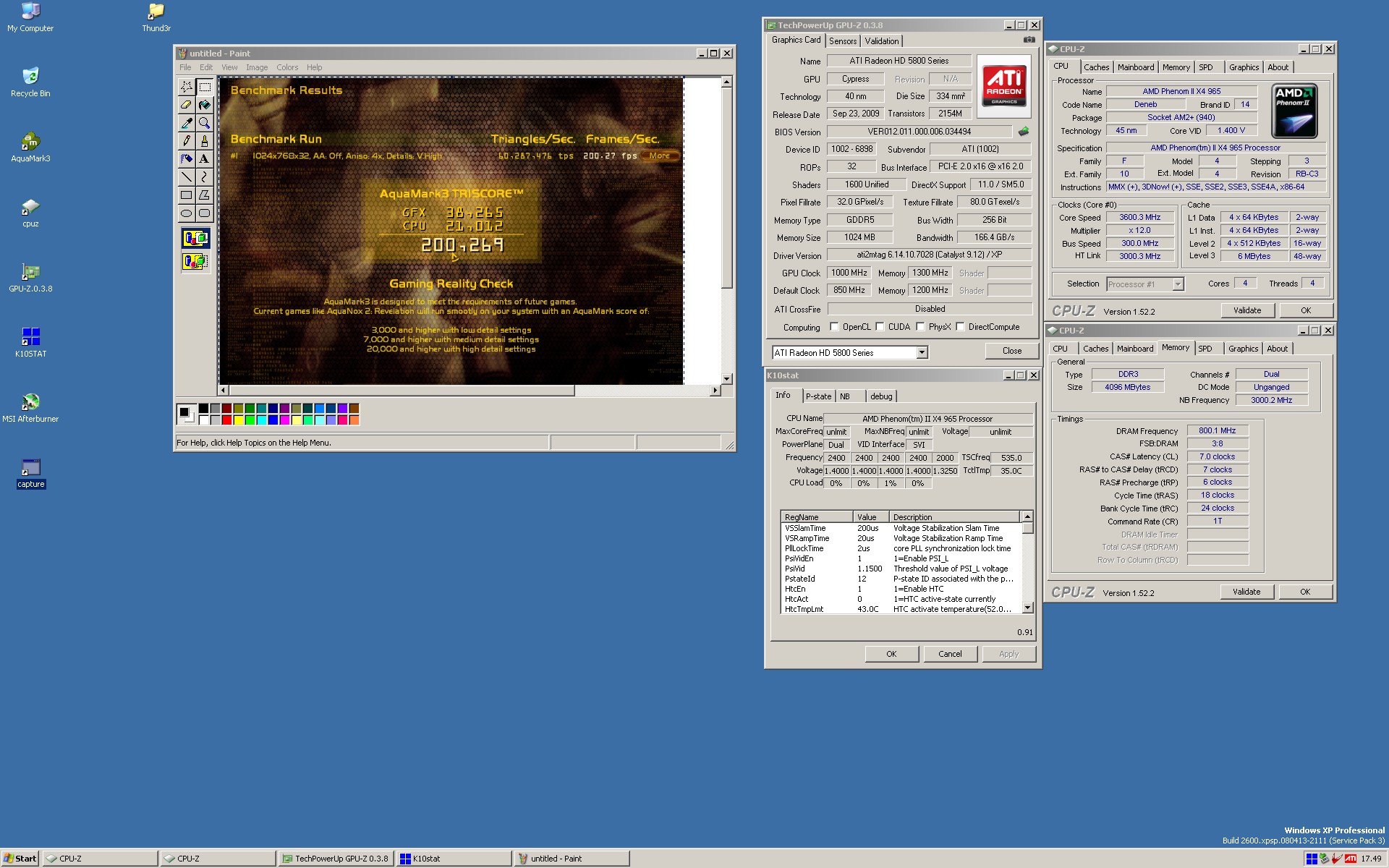Open the Help menu in Paint
Screen dimensions: 1389x868
(314, 67)
